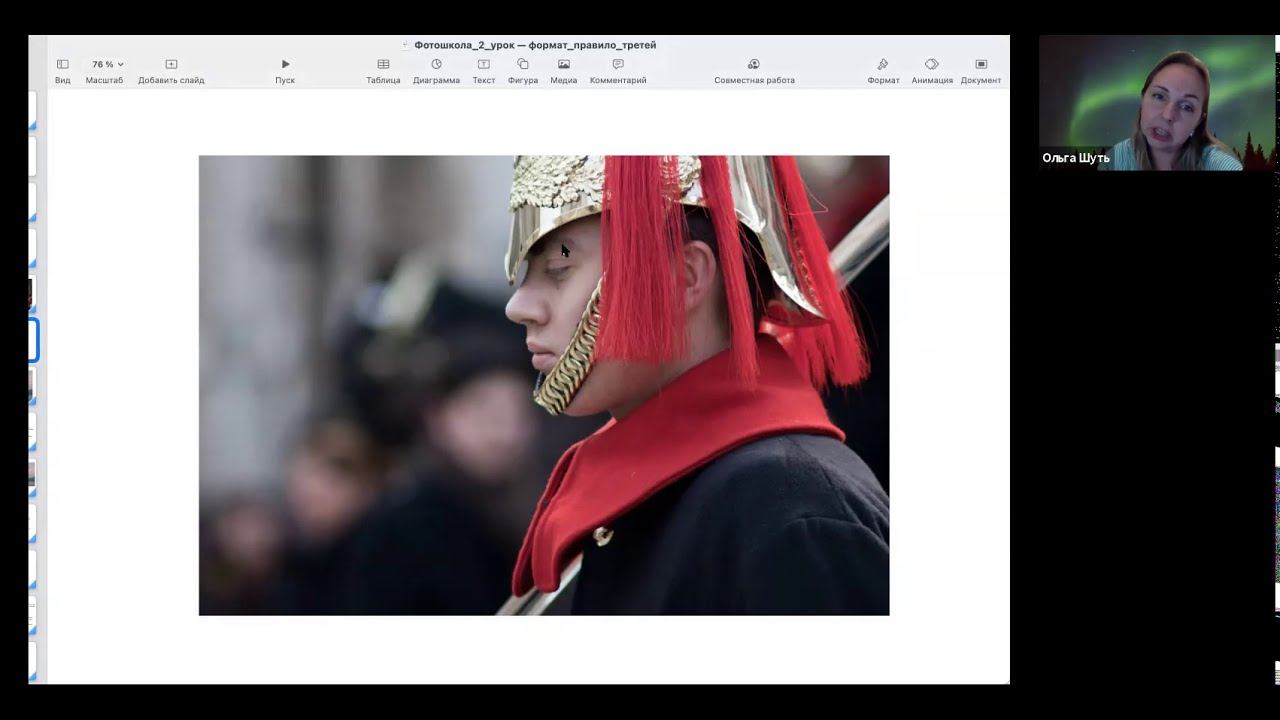Open Совместная работа collaboration options

pyautogui.click(x=754, y=70)
